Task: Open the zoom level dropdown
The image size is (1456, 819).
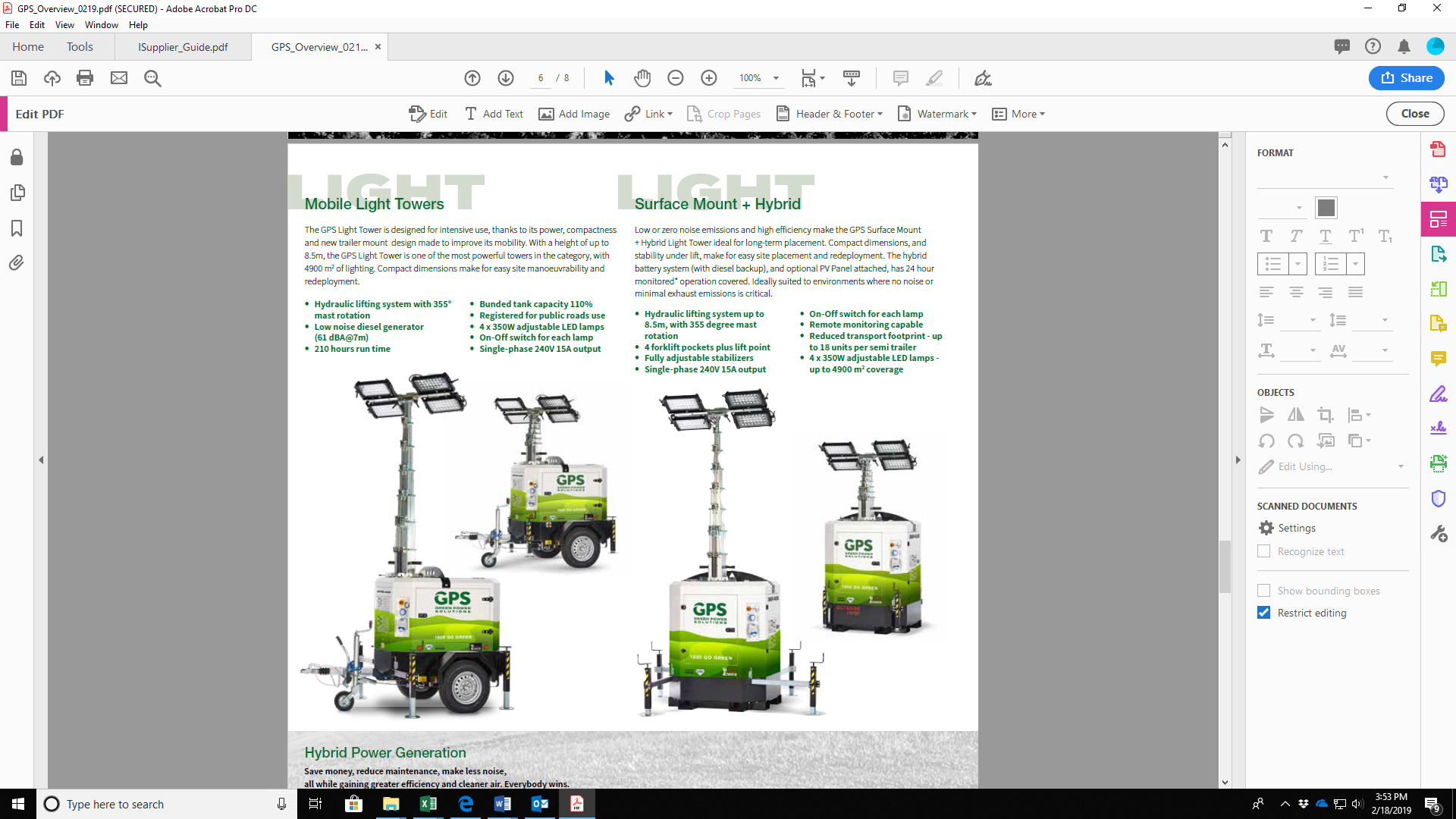Action: pos(776,78)
